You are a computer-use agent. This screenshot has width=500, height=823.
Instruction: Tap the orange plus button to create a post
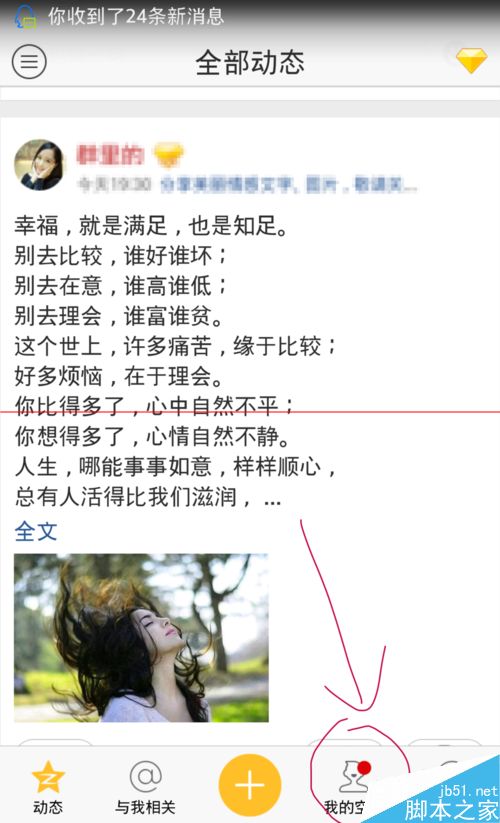tap(250, 785)
